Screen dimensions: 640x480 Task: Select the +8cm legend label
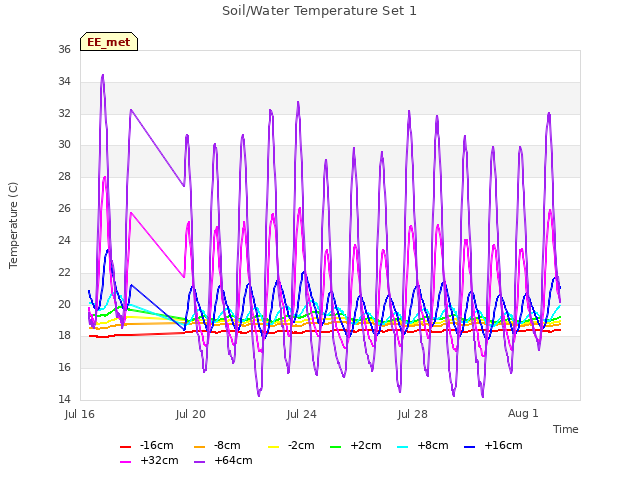pyautogui.click(x=433, y=445)
